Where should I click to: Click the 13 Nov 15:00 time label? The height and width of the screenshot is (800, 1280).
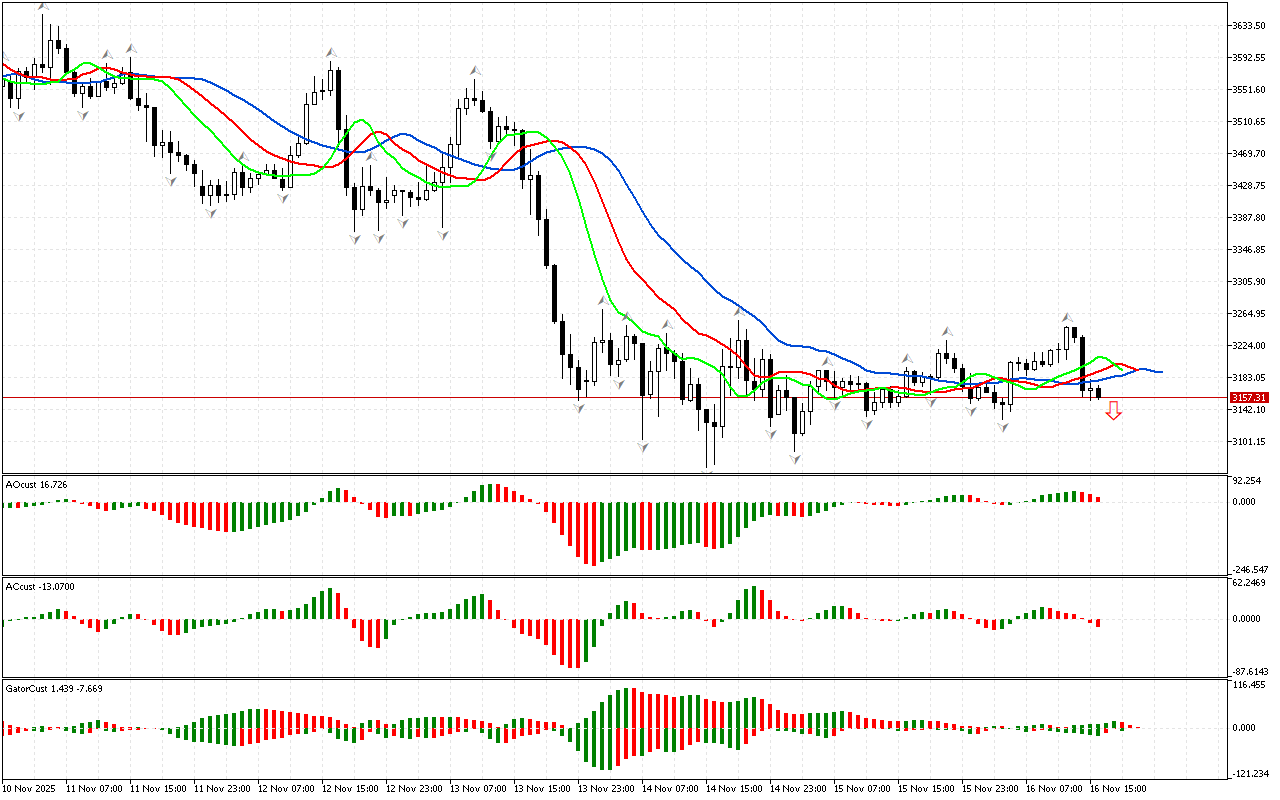tap(543, 788)
